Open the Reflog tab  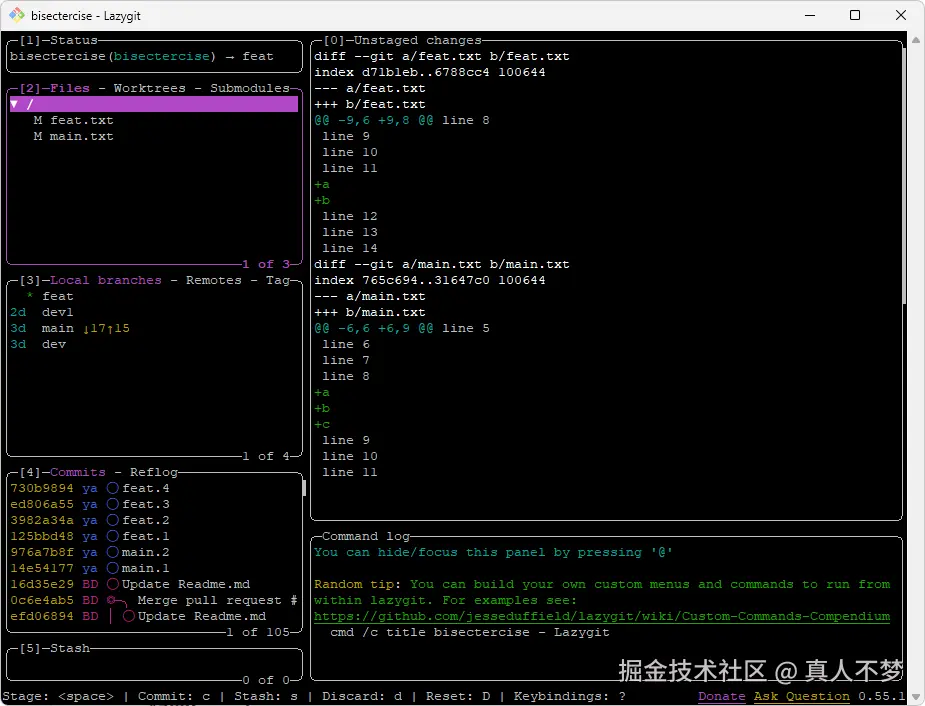[x=153, y=472]
